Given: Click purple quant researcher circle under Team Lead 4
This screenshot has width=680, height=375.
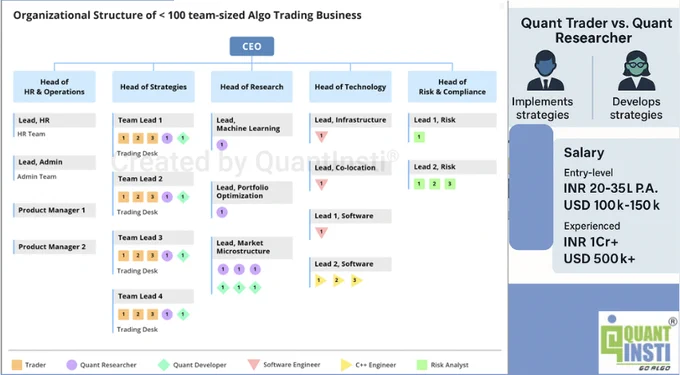Looking at the screenshot, I should click(x=167, y=314).
